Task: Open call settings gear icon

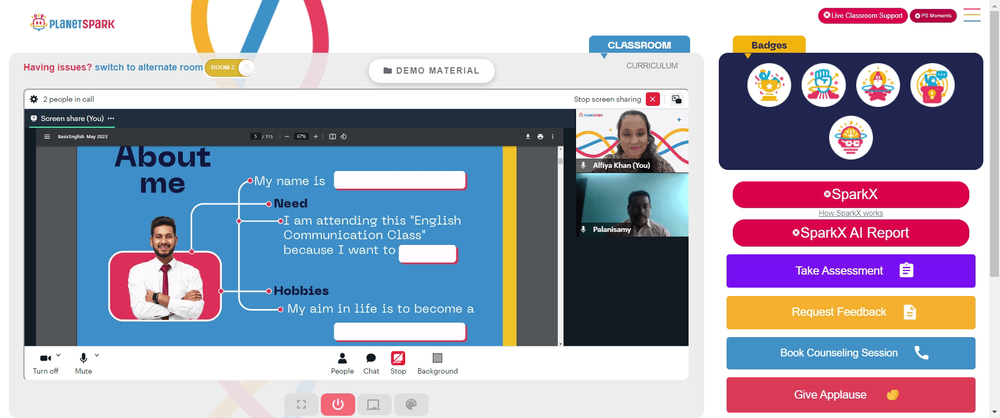Action: tap(34, 100)
